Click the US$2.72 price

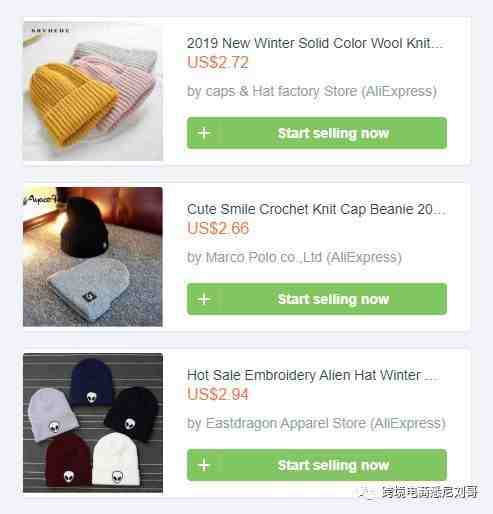[x=218, y=62]
